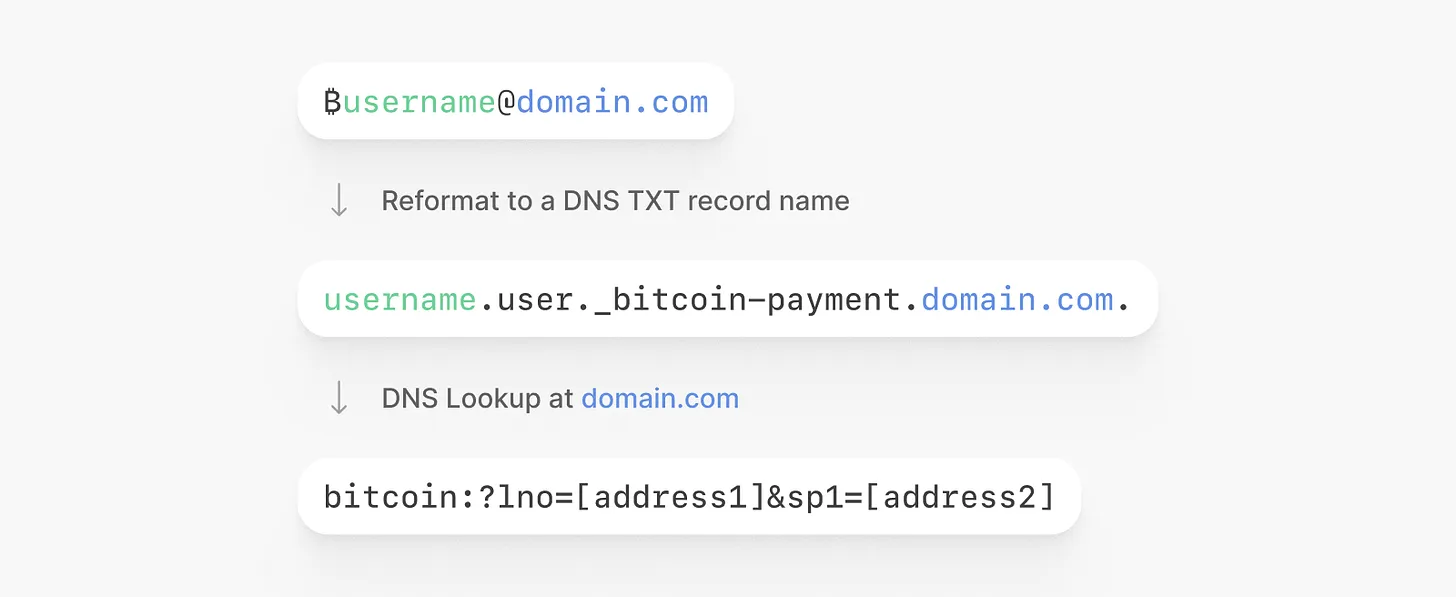Click the down arrow beside Reformat text
Image resolution: width=1456 pixels, height=597 pixels.
coord(339,200)
